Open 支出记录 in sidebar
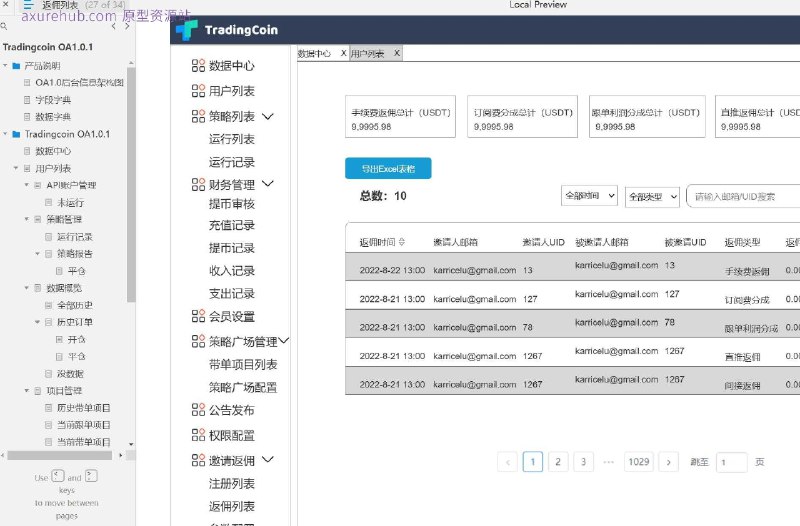 [232, 293]
